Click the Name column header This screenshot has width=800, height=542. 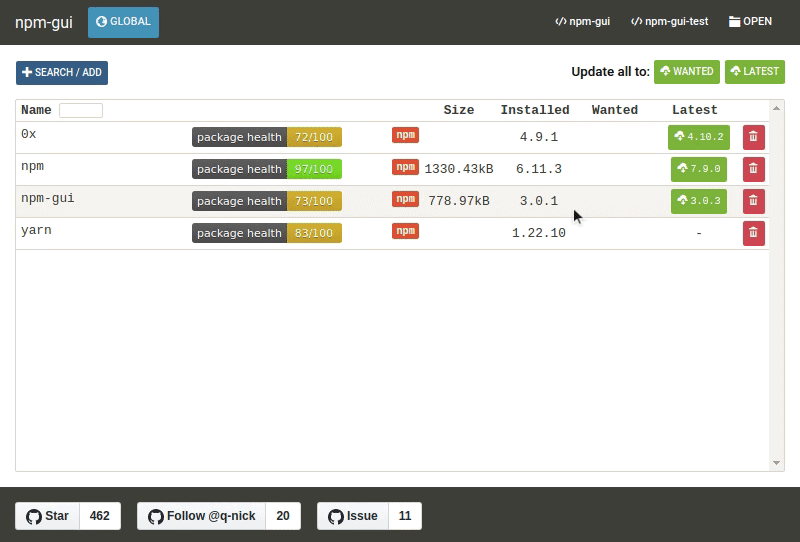36,110
